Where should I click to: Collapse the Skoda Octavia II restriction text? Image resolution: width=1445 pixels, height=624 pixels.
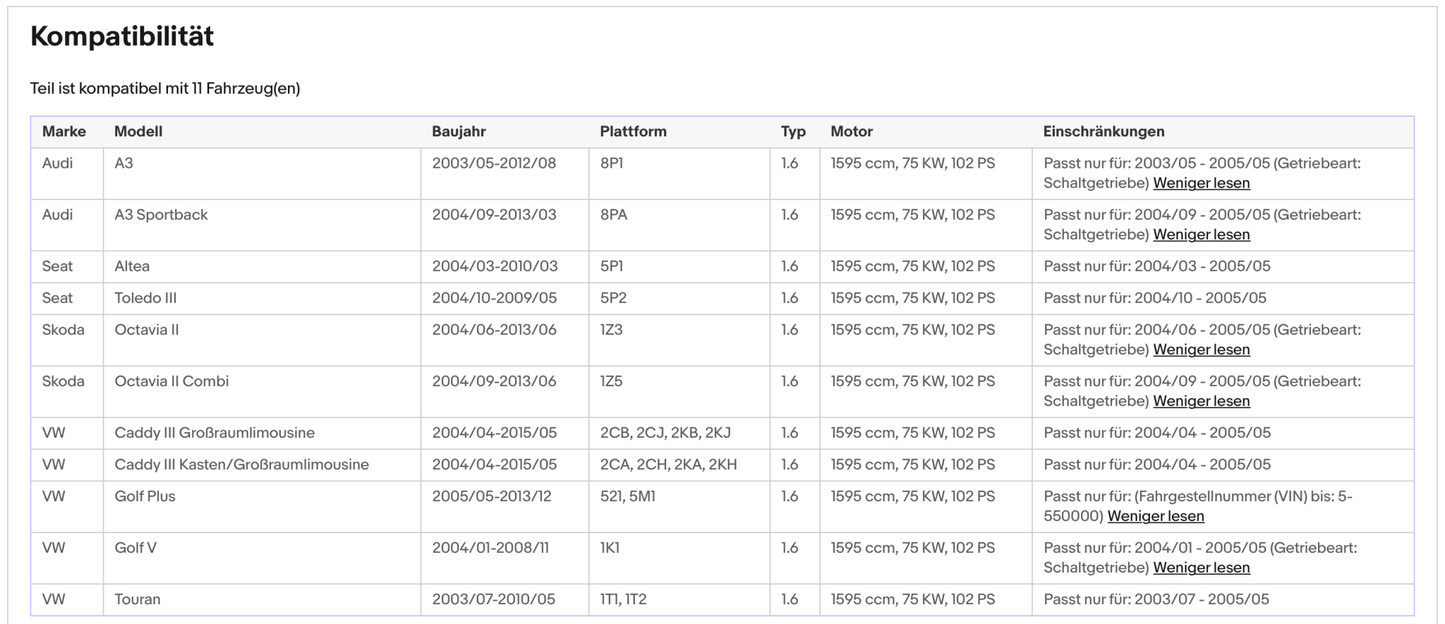[1201, 350]
